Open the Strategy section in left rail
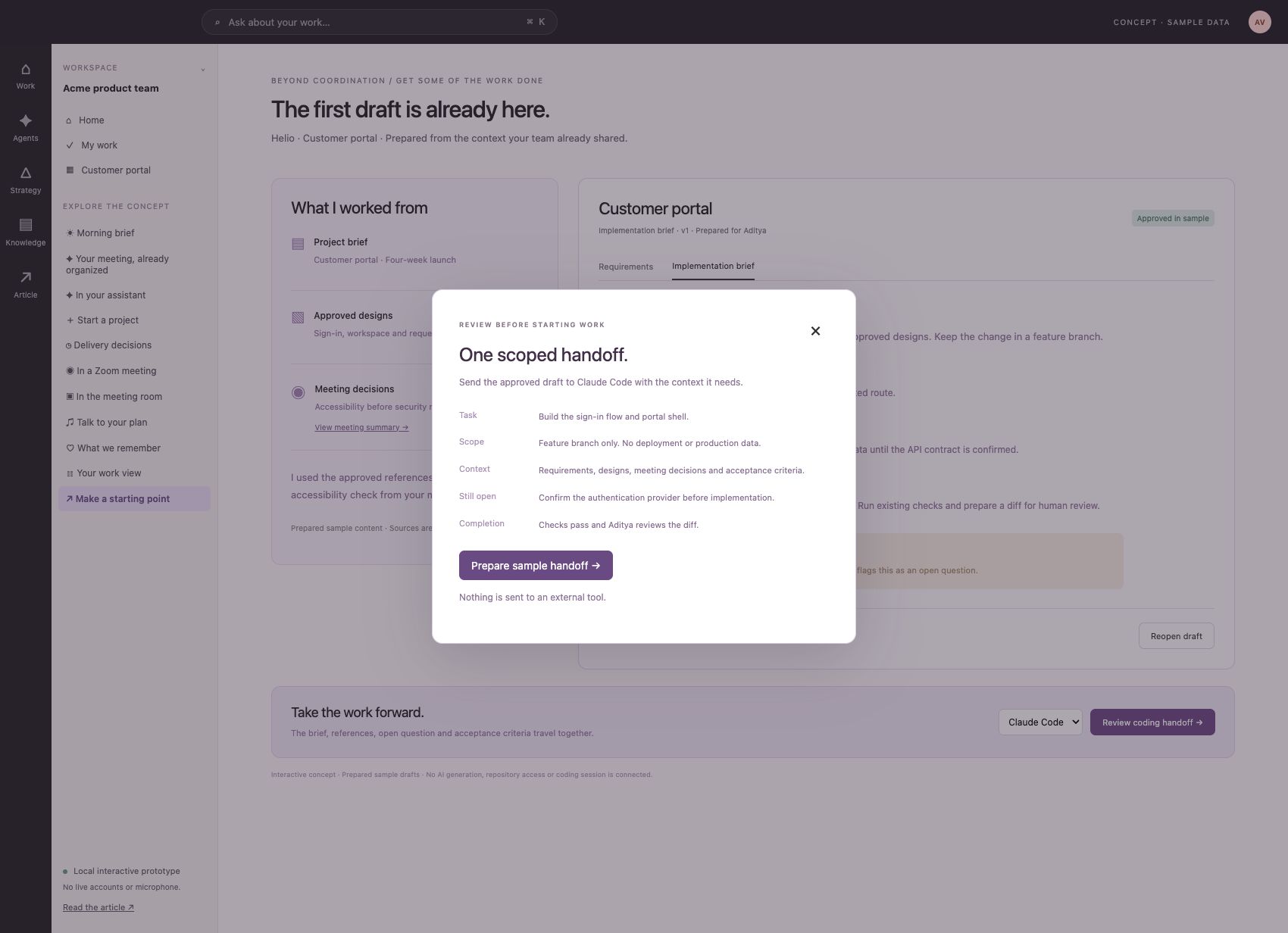 click(x=26, y=180)
